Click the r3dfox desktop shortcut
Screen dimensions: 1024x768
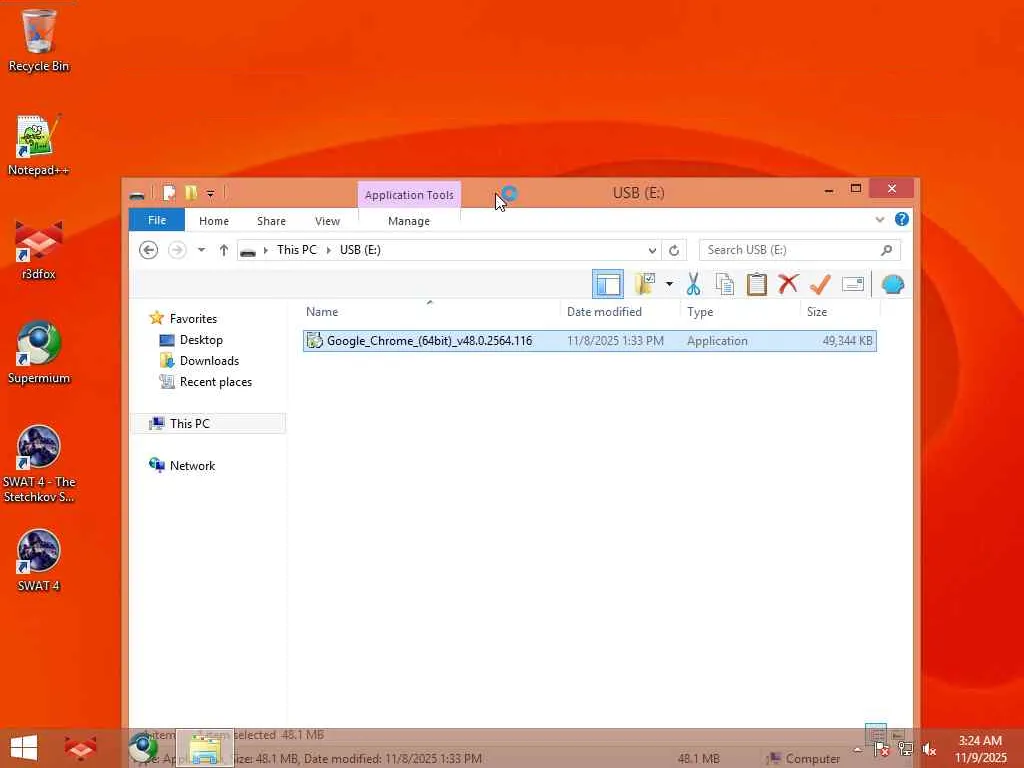(39, 249)
